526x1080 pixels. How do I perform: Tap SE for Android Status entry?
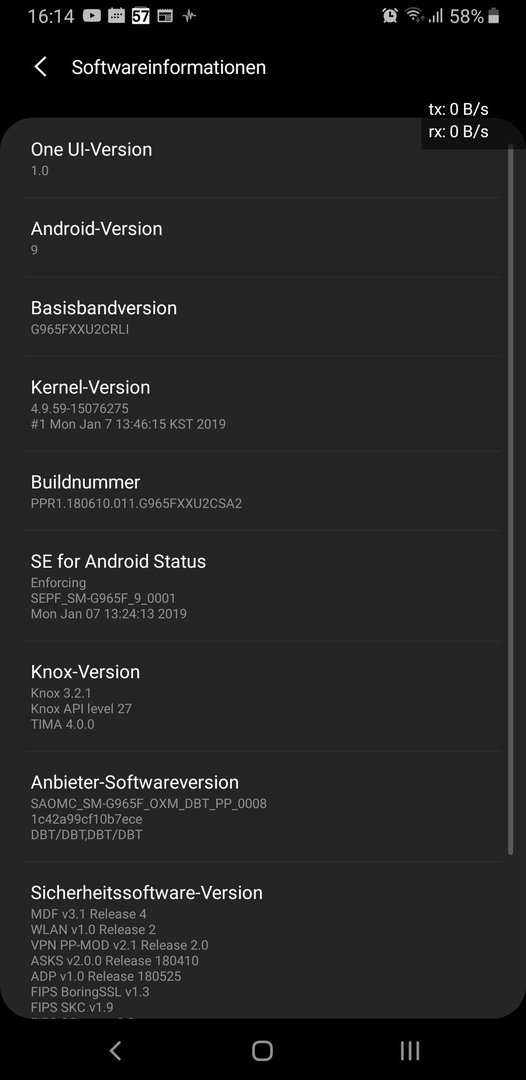[x=263, y=586]
